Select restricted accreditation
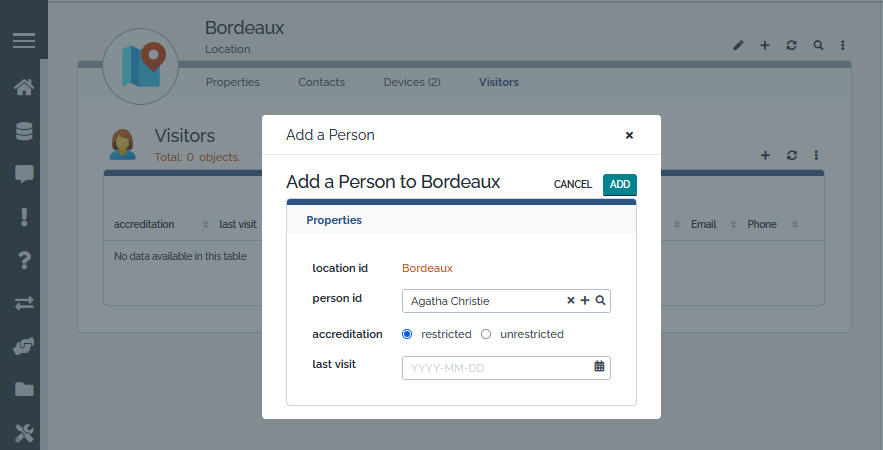The height and width of the screenshot is (450, 883). pos(407,334)
